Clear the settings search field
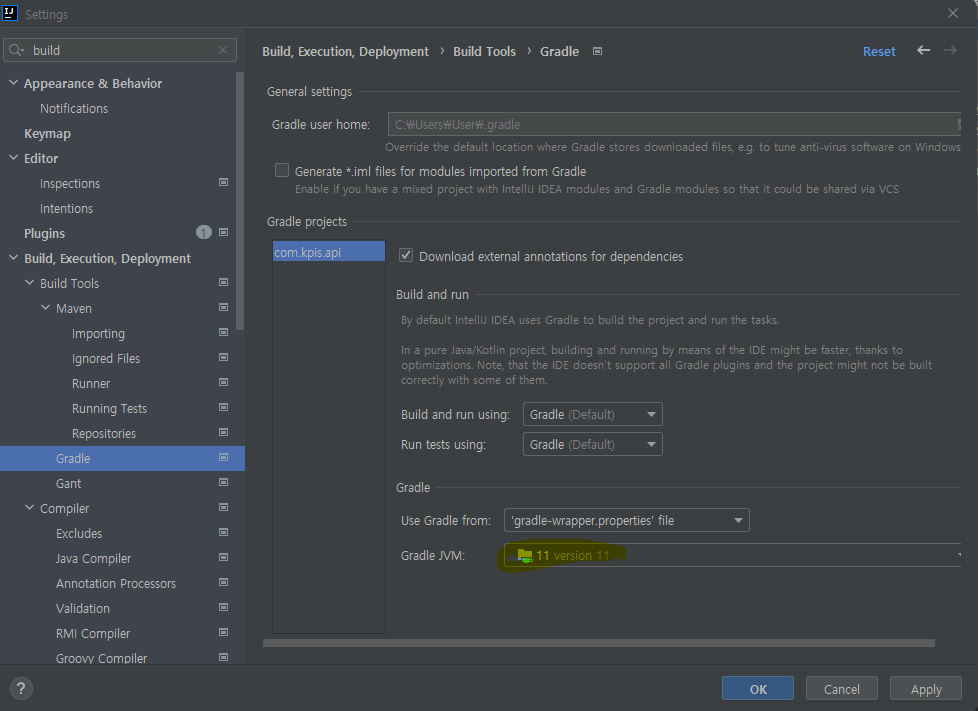The height and width of the screenshot is (711, 978). coord(223,51)
